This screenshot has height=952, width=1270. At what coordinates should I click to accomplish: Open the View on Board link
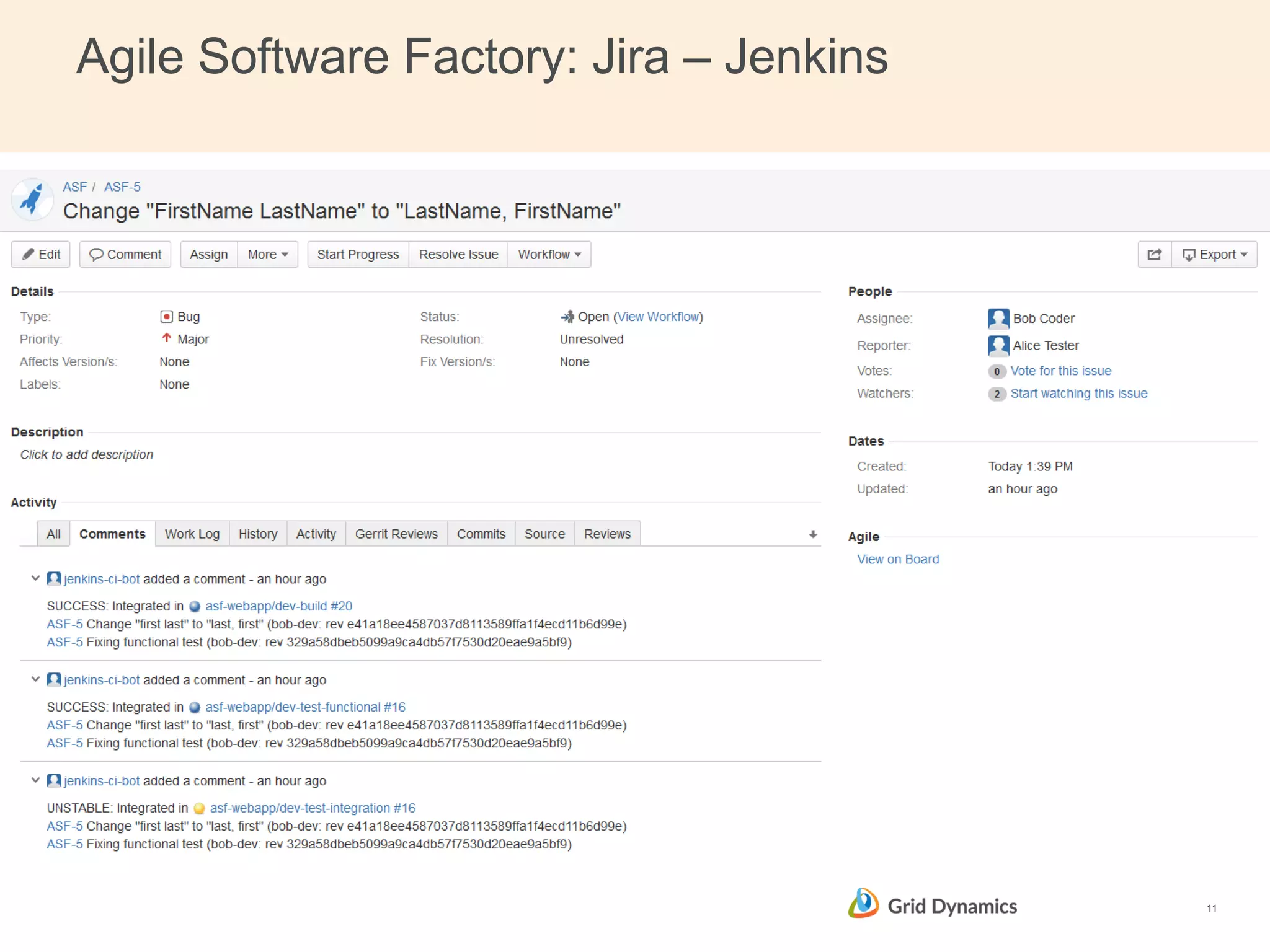[x=898, y=559]
